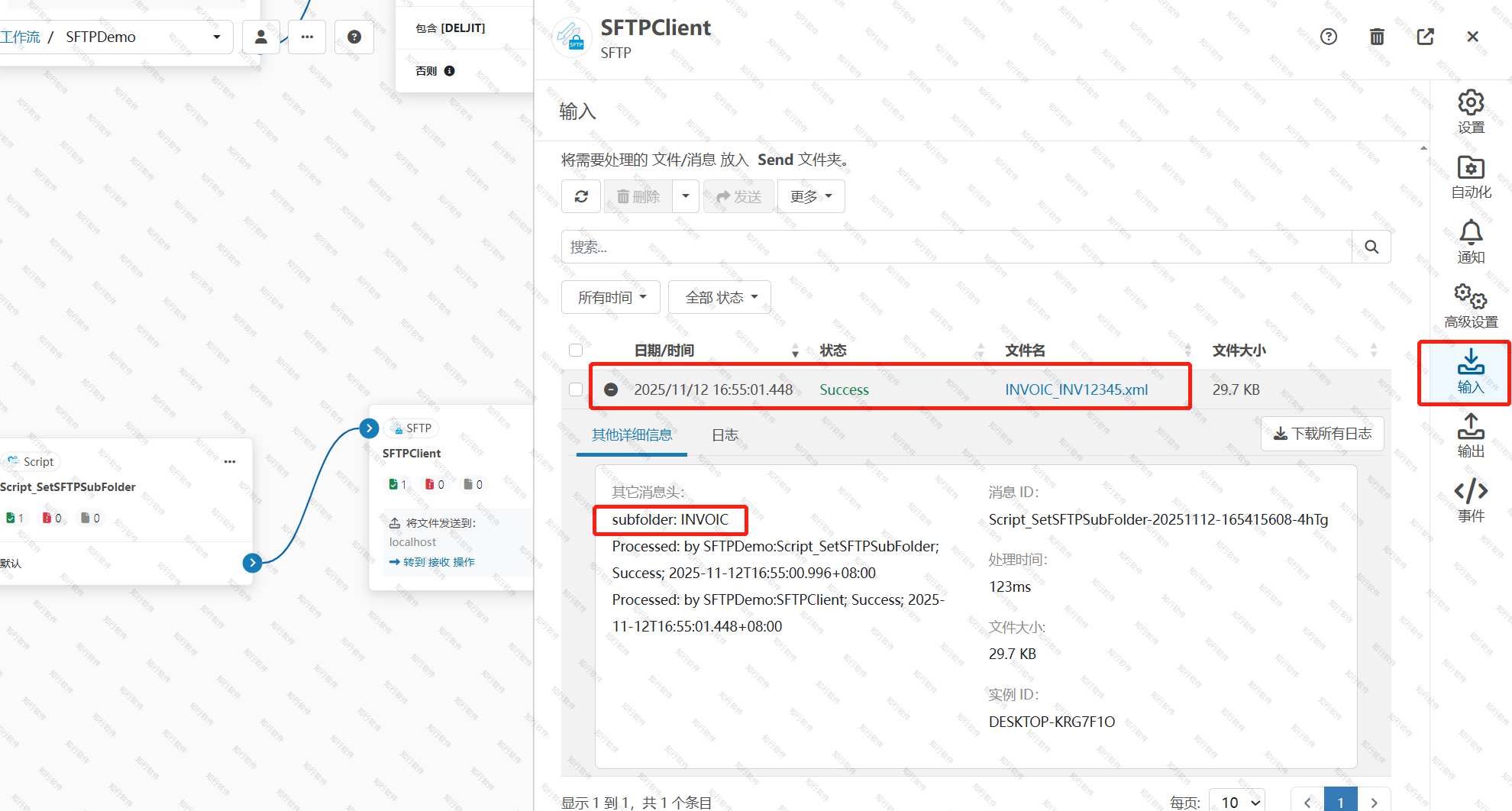The image size is (1512, 811).
Task: Click the subfolder: INVOIC header text
Action: click(670, 519)
